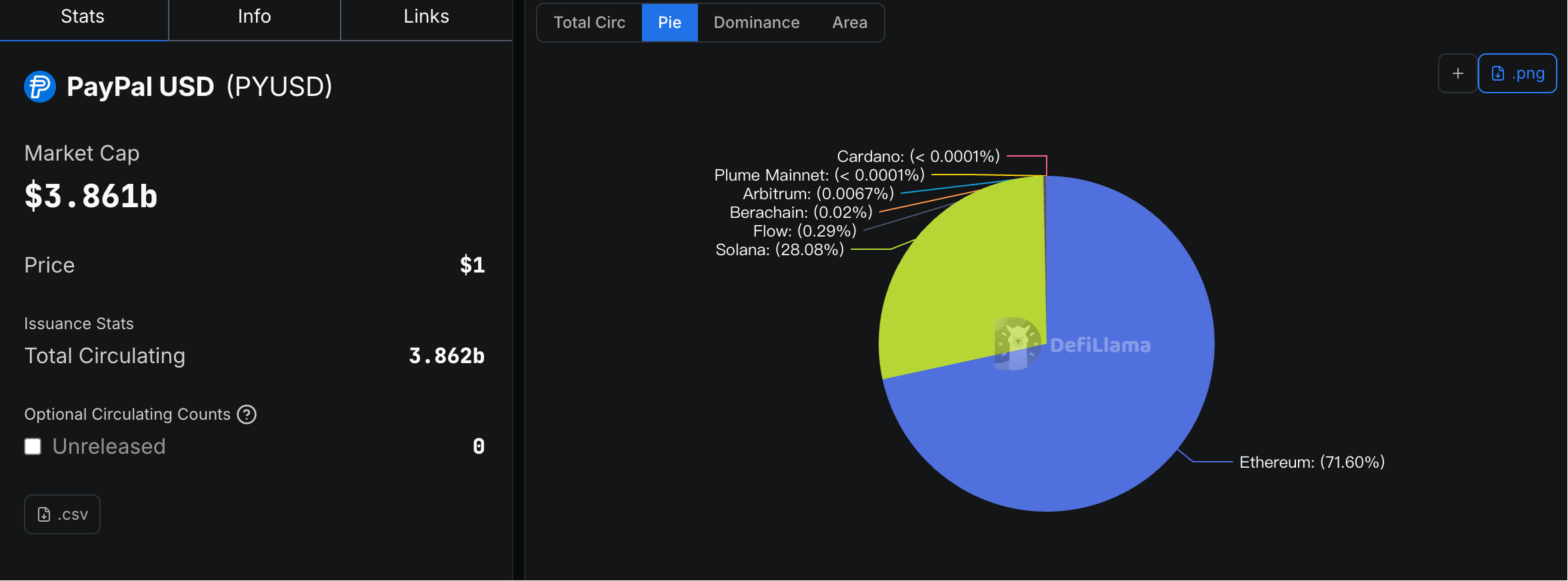Switch to the Dominance chart view

click(x=756, y=23)
